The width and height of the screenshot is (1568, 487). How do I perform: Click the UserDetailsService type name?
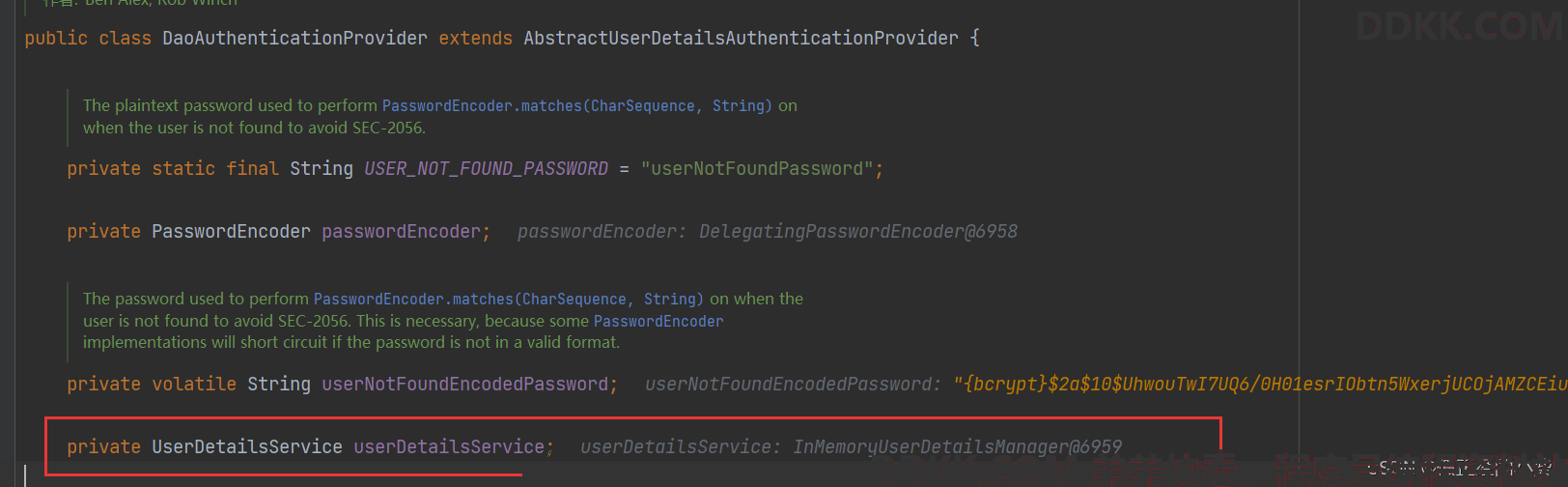coord(246,447)
